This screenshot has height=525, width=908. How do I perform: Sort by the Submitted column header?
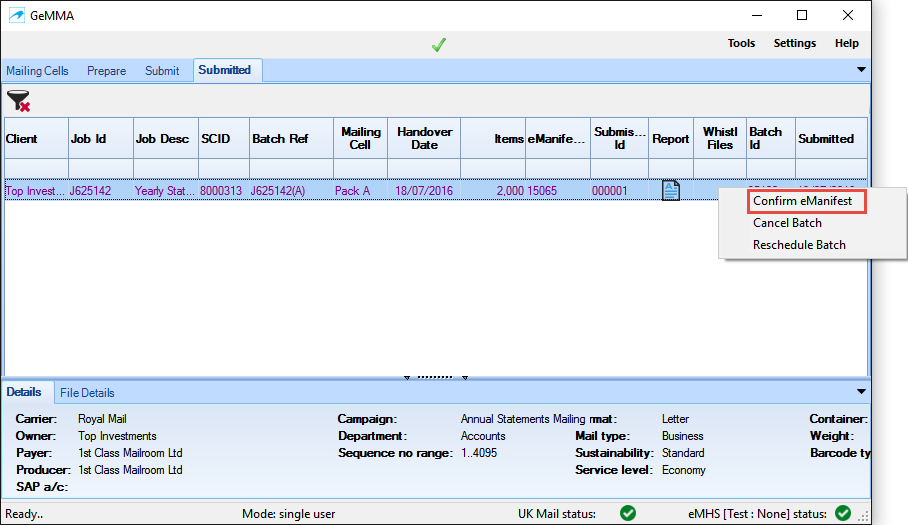tap(831, 138)
